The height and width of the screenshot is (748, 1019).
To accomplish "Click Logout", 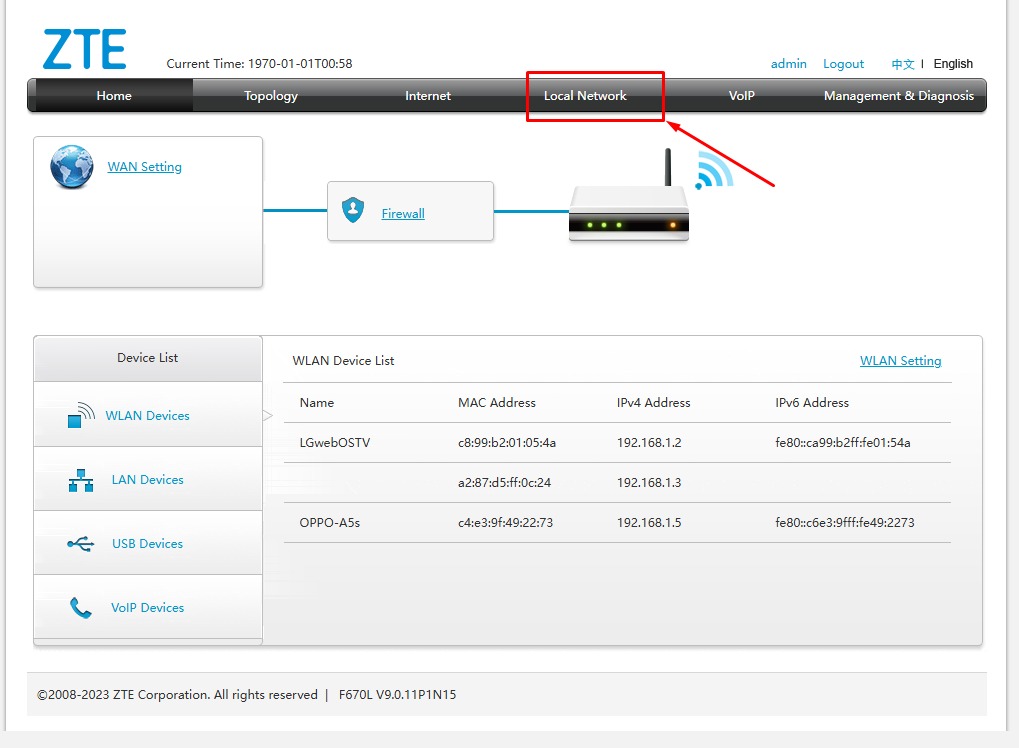I will pos(844,64).
